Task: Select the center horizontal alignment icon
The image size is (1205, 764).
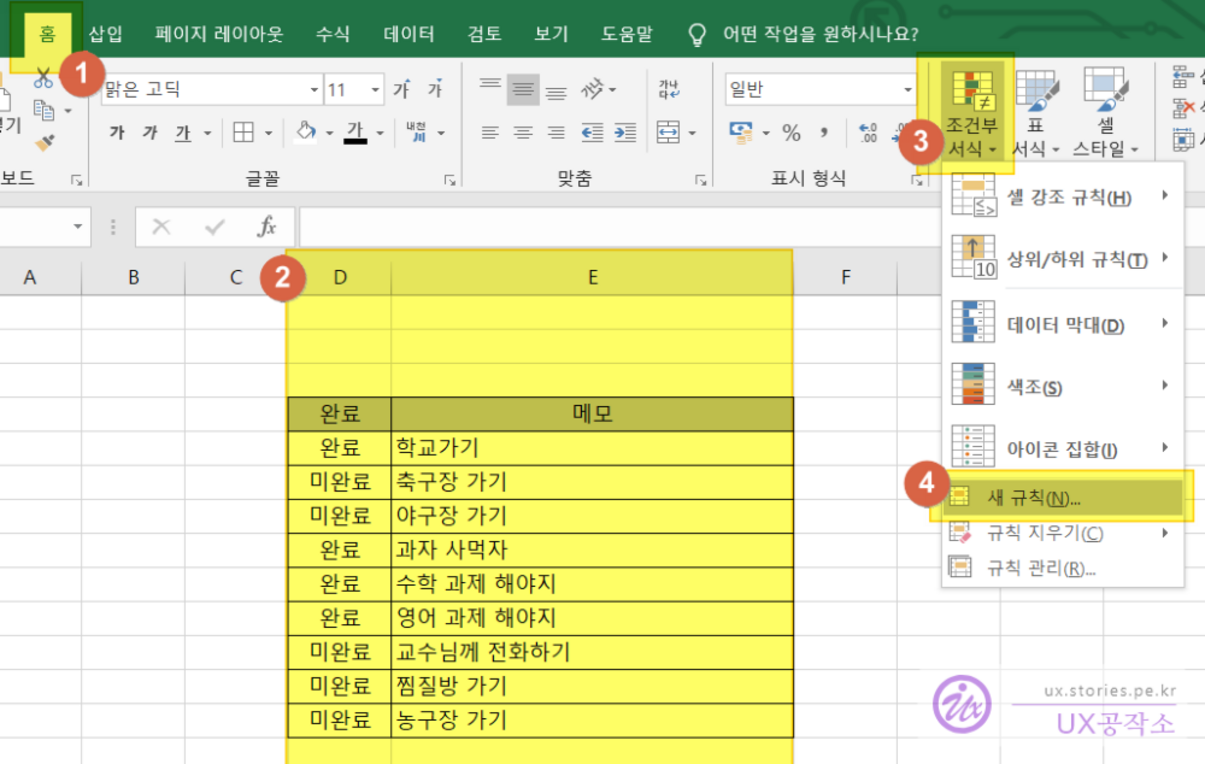Action: [x=520, y=133]
